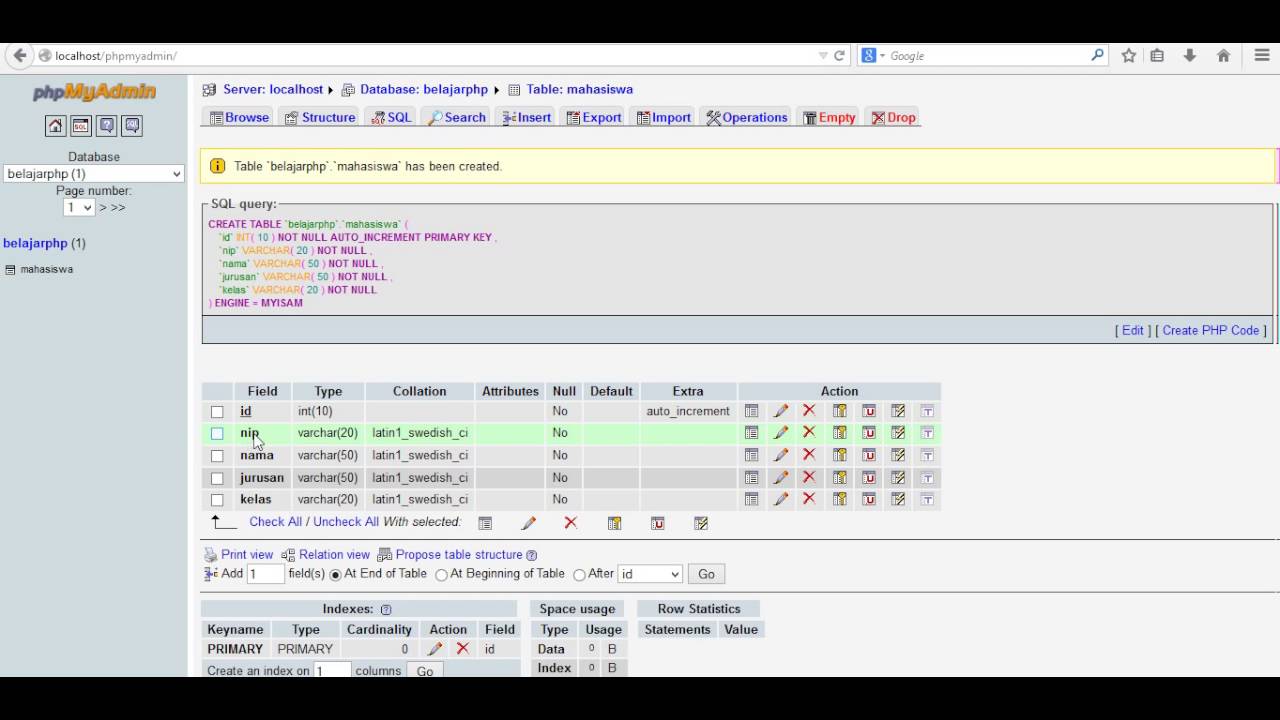1280x720 pixels.
Task: Click With selected primary key icon
Action: click(615, 523)
